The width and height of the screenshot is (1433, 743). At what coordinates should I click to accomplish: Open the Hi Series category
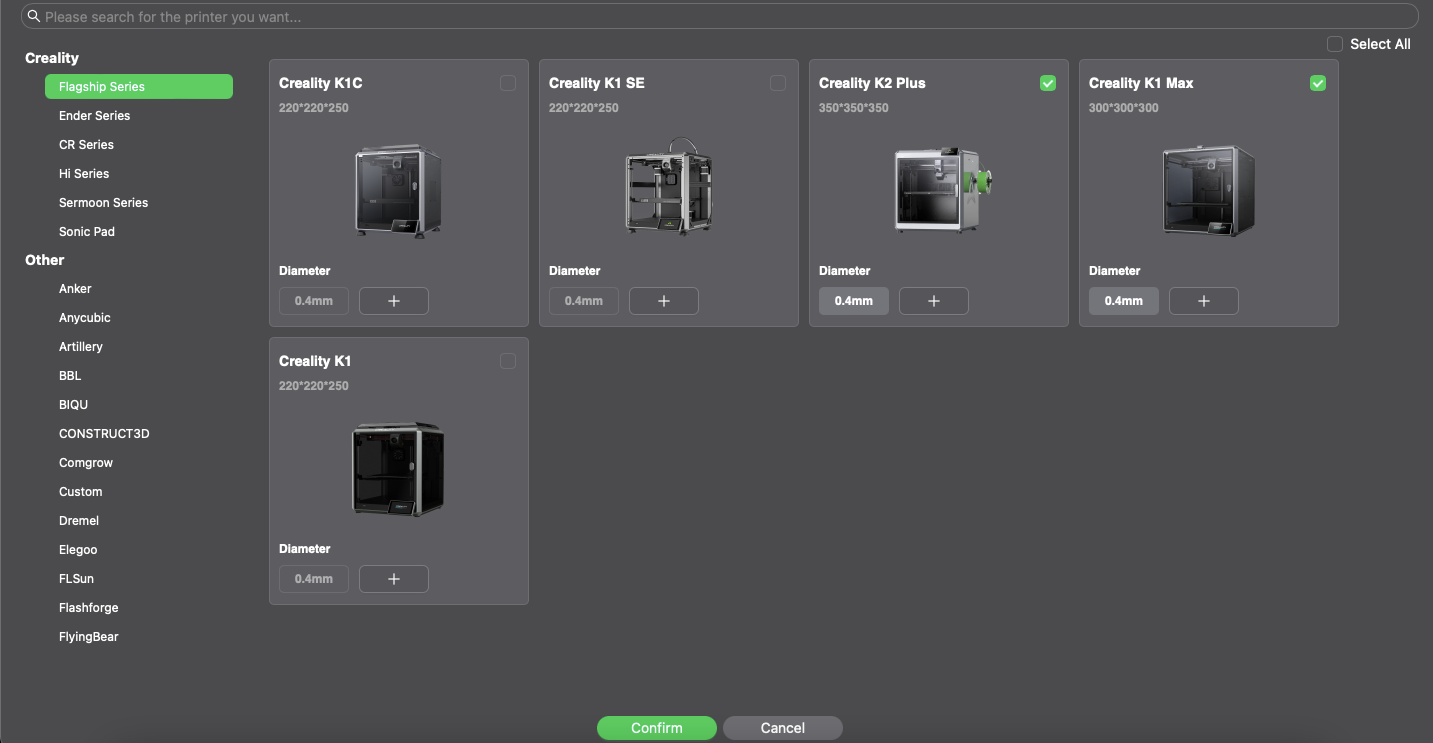point(84,174)
